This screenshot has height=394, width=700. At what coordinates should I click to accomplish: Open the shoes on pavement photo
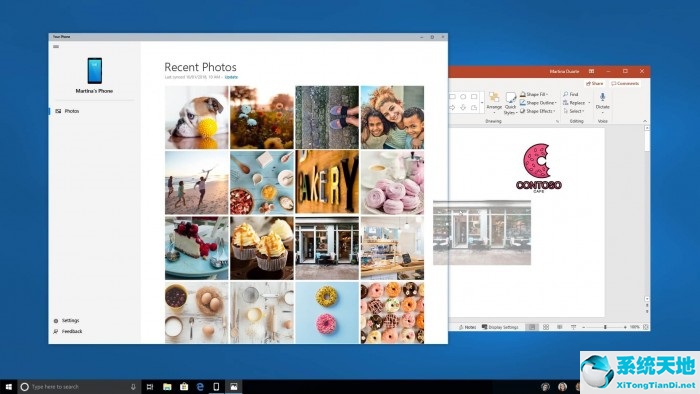(x=327, y=117)
